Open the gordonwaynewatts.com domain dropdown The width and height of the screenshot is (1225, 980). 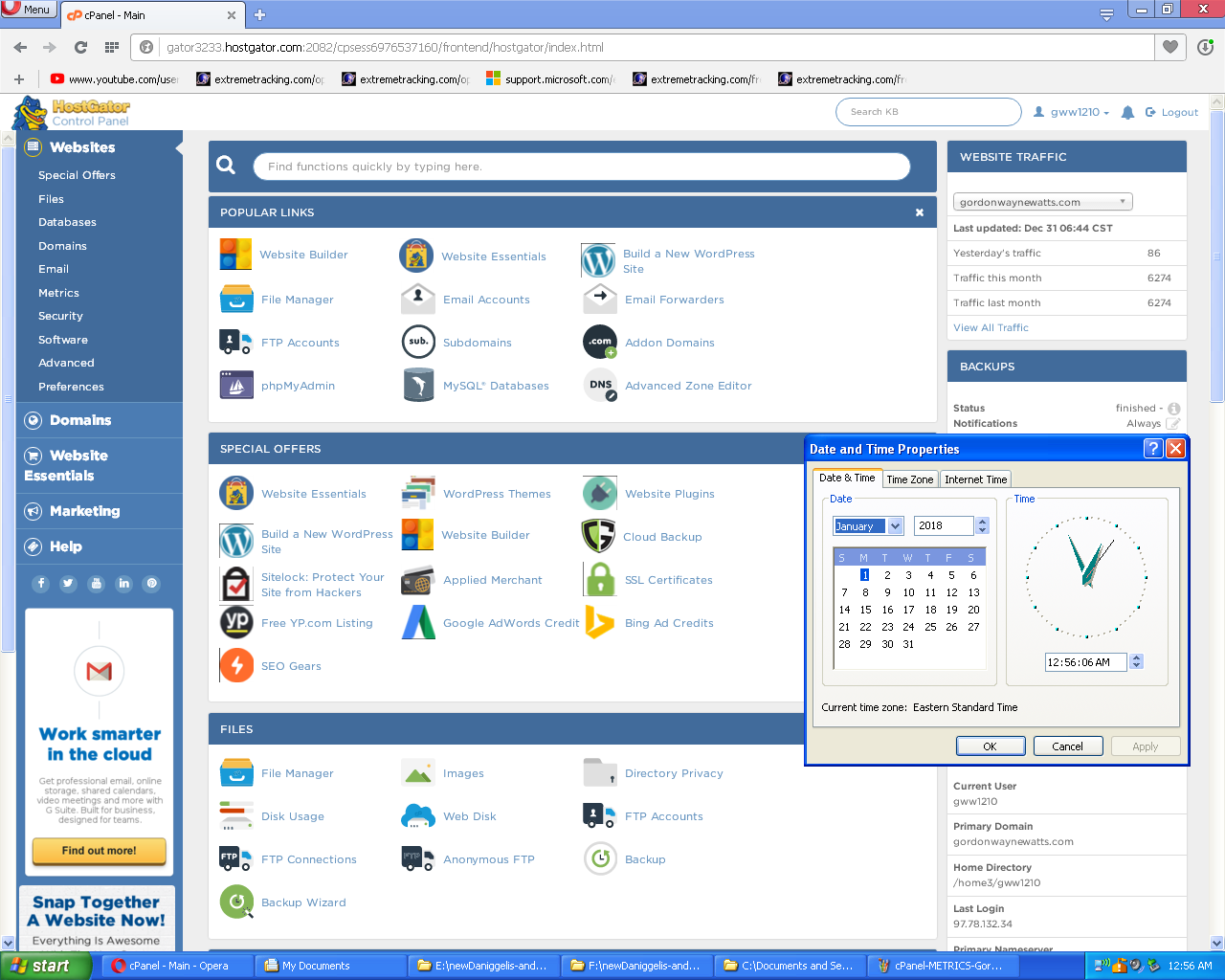[x=1042, y=202]
